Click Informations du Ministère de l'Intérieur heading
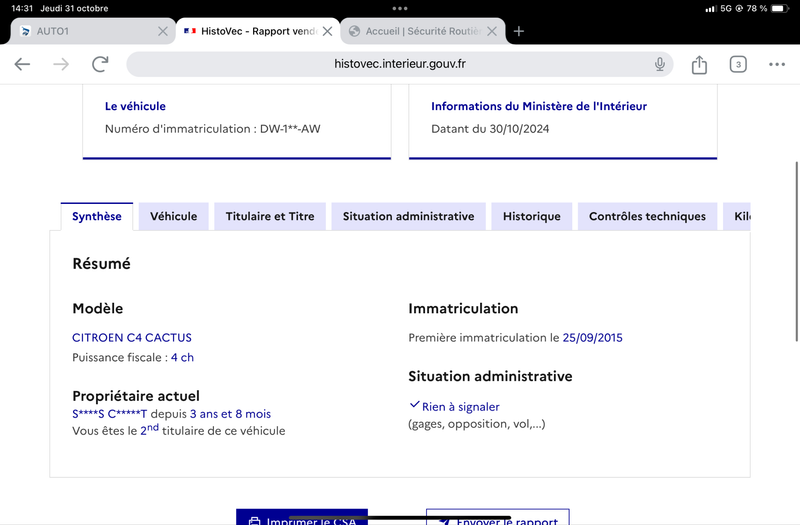This screenshot has height=525, width=800. point(539,106)
